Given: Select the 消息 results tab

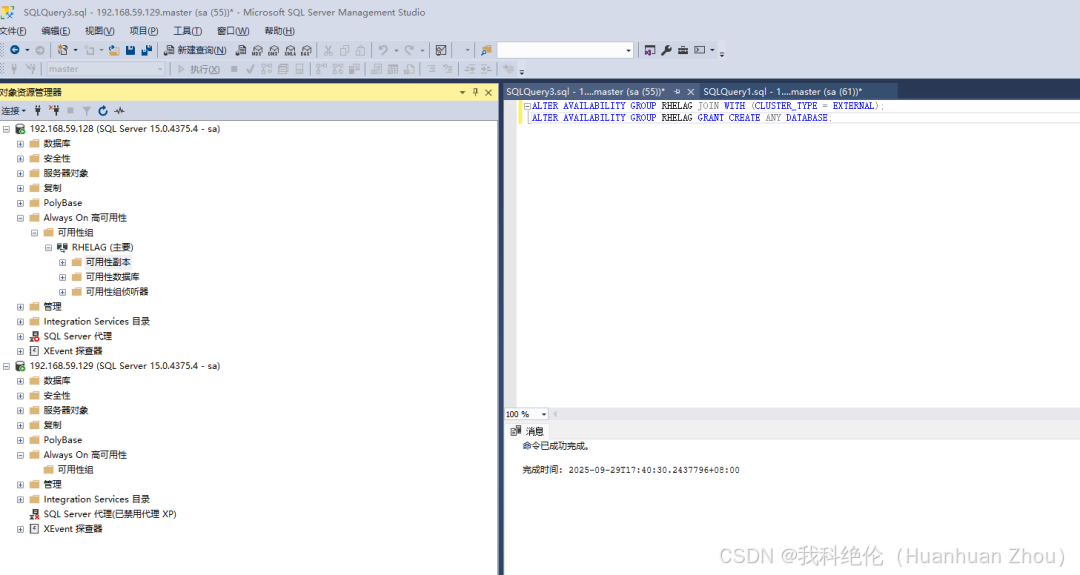Looking at the screenshot, I should pos(528,431).
